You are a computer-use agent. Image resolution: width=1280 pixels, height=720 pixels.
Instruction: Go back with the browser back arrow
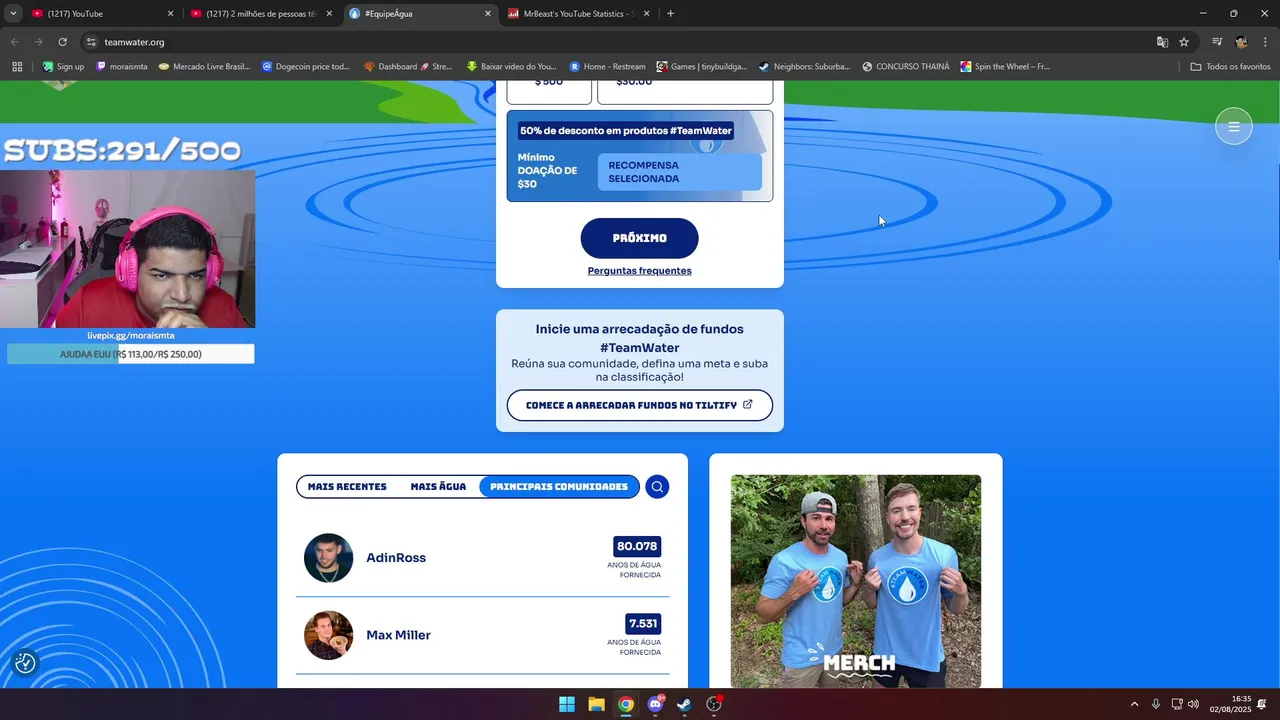(x=14, y=42)
